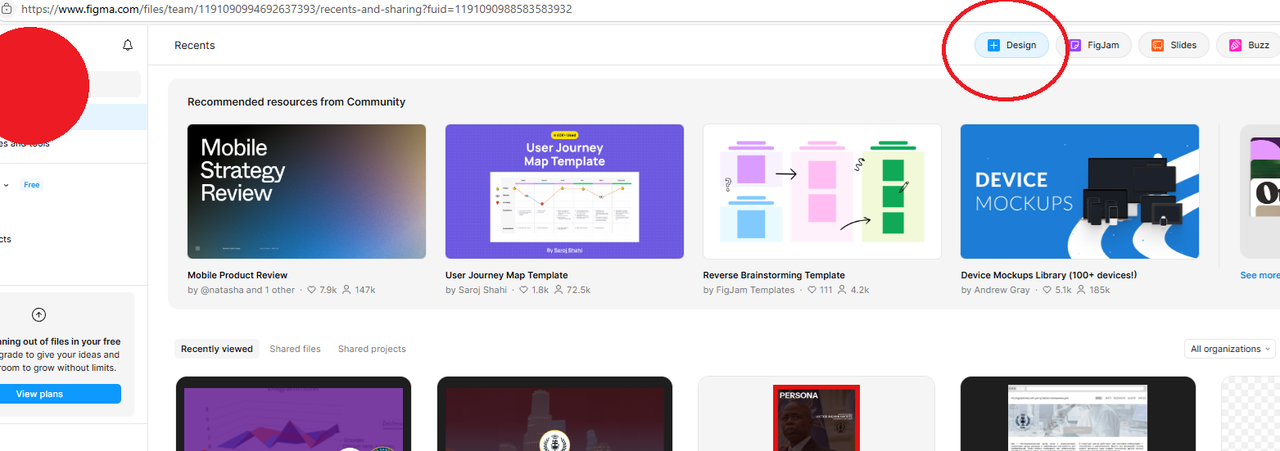Click See more community resources
Viewport: 1280px width, 451px height.
(1259, 275)
